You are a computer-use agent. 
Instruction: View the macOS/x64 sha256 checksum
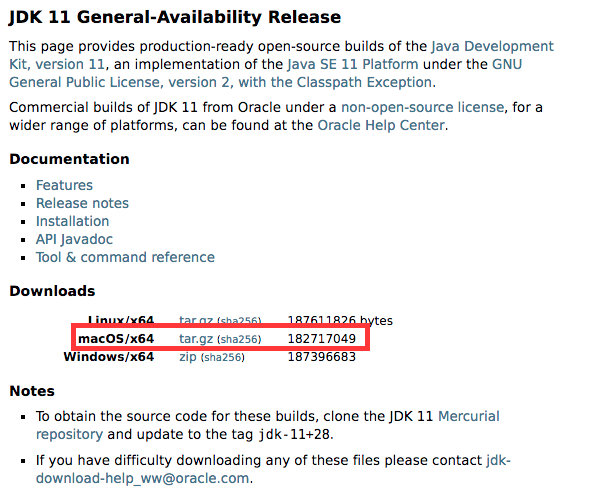239,340
